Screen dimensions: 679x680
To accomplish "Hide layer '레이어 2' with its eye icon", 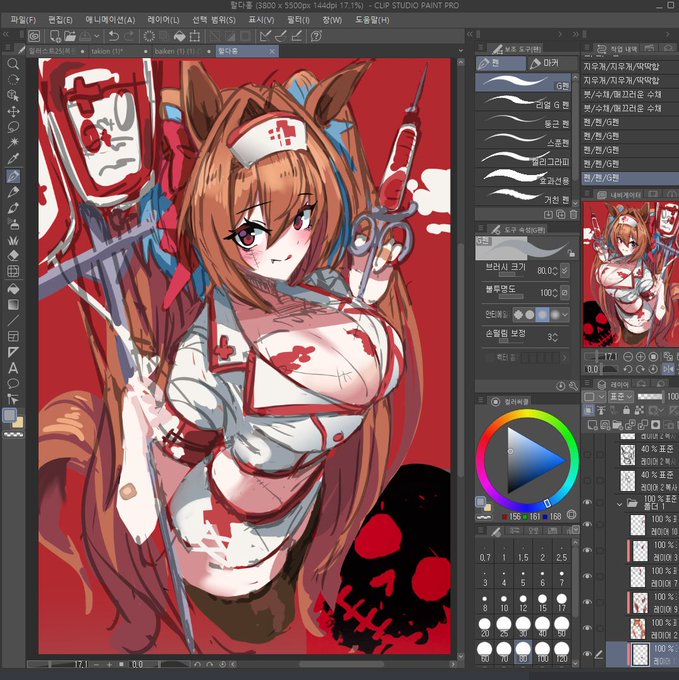I will click(x=588, y=628).
